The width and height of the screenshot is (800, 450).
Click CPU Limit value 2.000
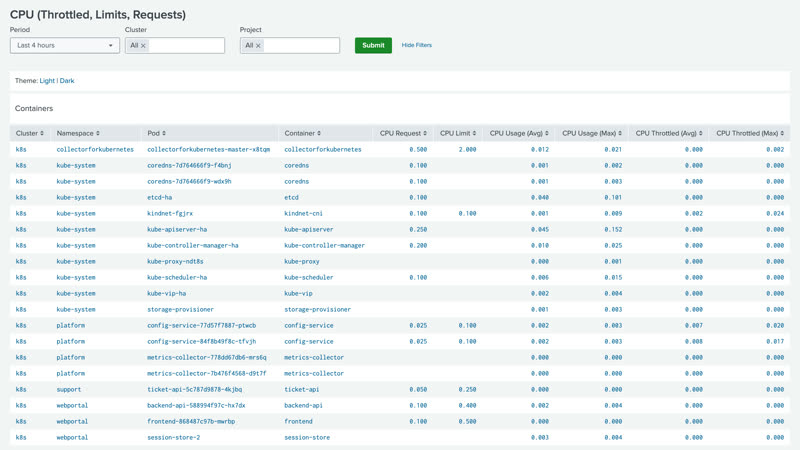pyautogui.click(x=467, y=149)
